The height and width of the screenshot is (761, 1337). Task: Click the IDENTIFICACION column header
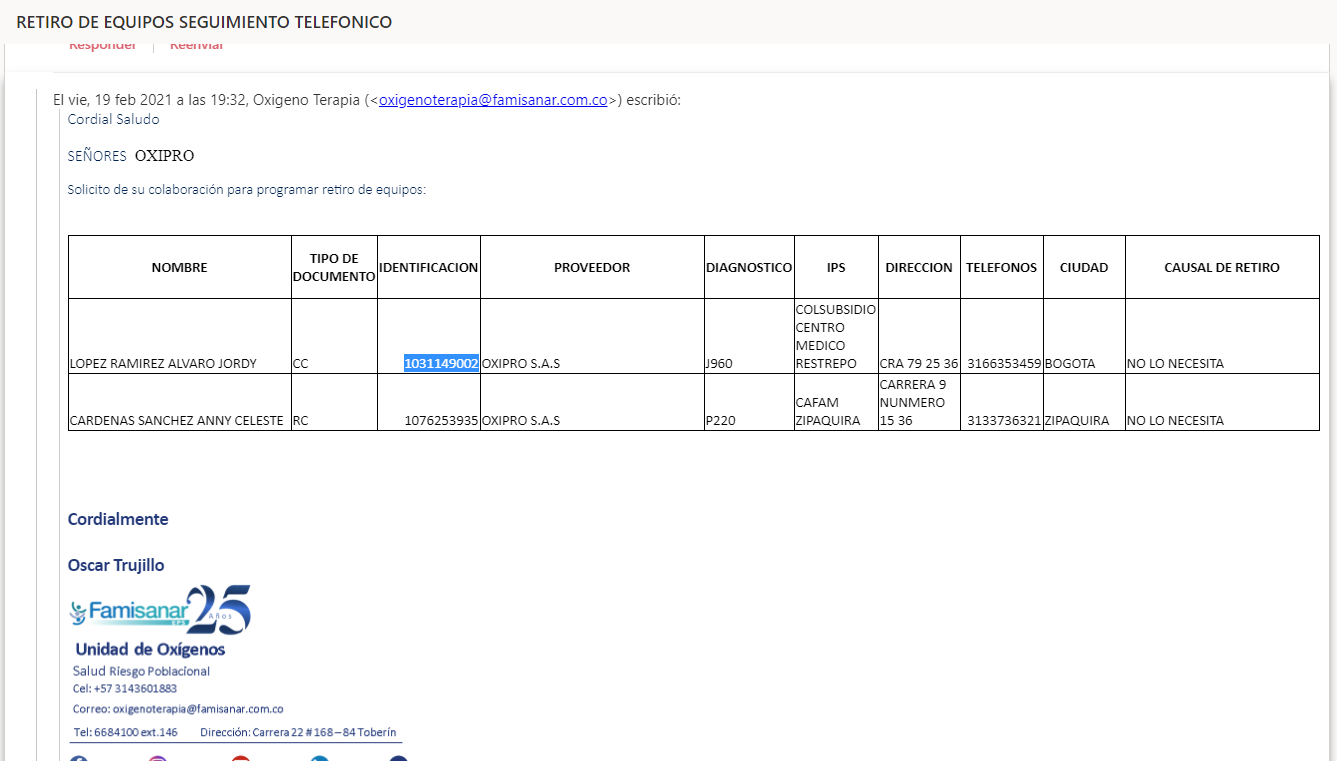[x=429, y=268]
